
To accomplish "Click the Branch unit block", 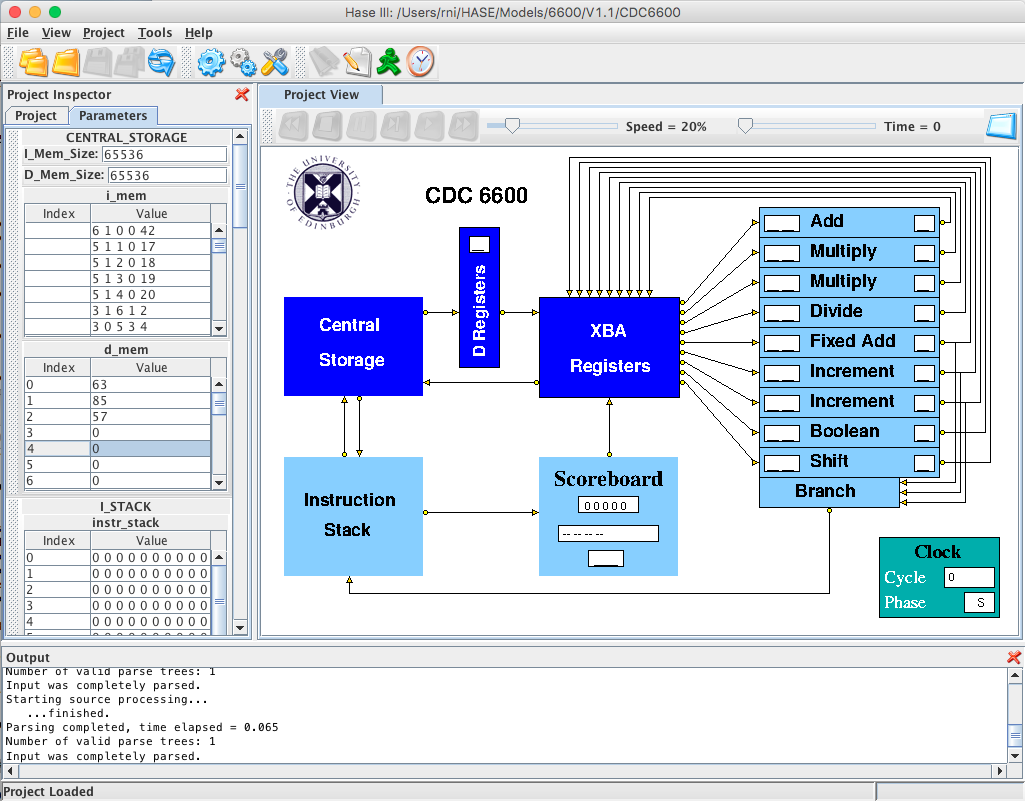I will point(829,492).
